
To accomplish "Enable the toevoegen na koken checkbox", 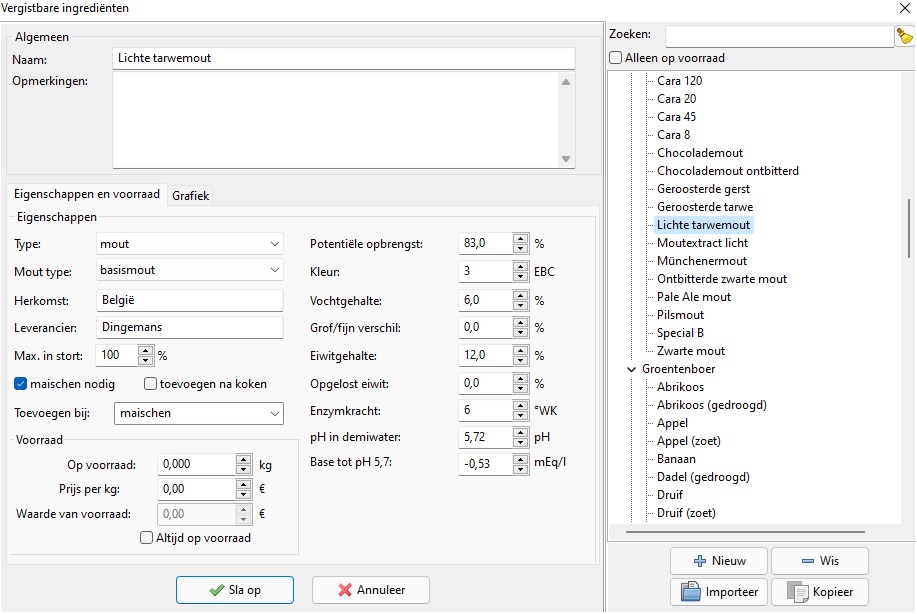I will [x=151, y=384].
